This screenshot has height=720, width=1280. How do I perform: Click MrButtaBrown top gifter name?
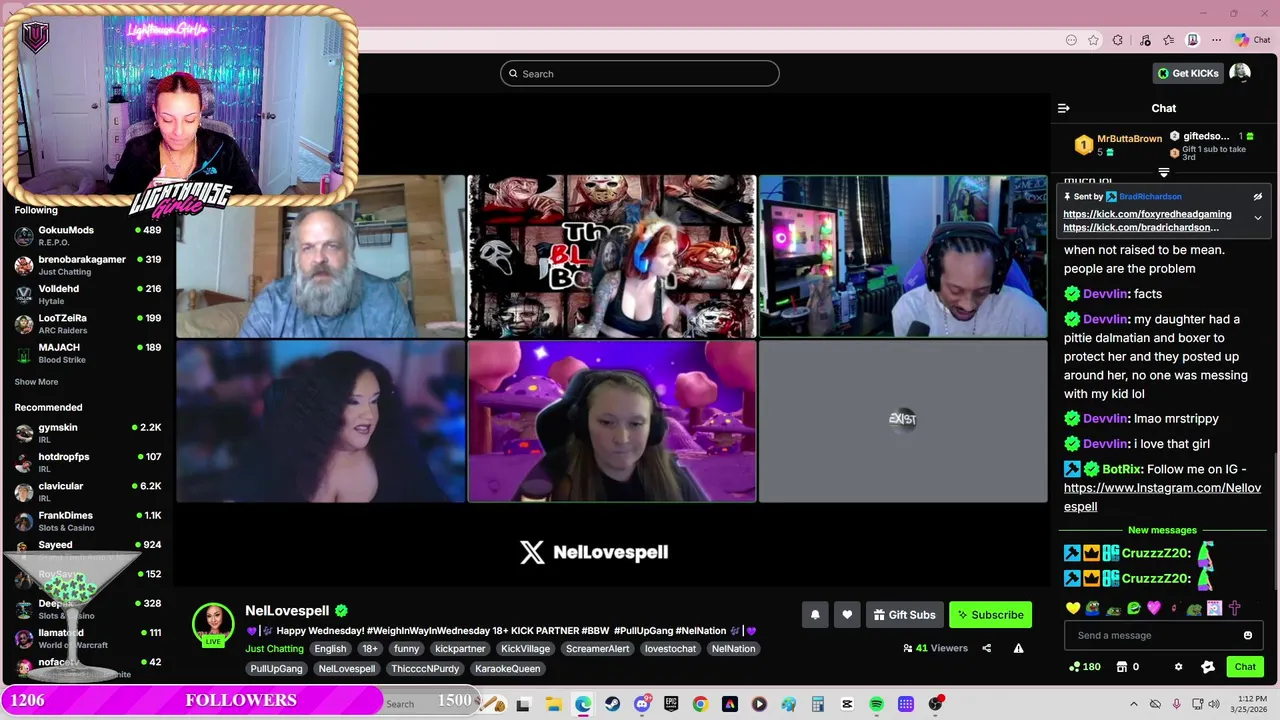1129,139
